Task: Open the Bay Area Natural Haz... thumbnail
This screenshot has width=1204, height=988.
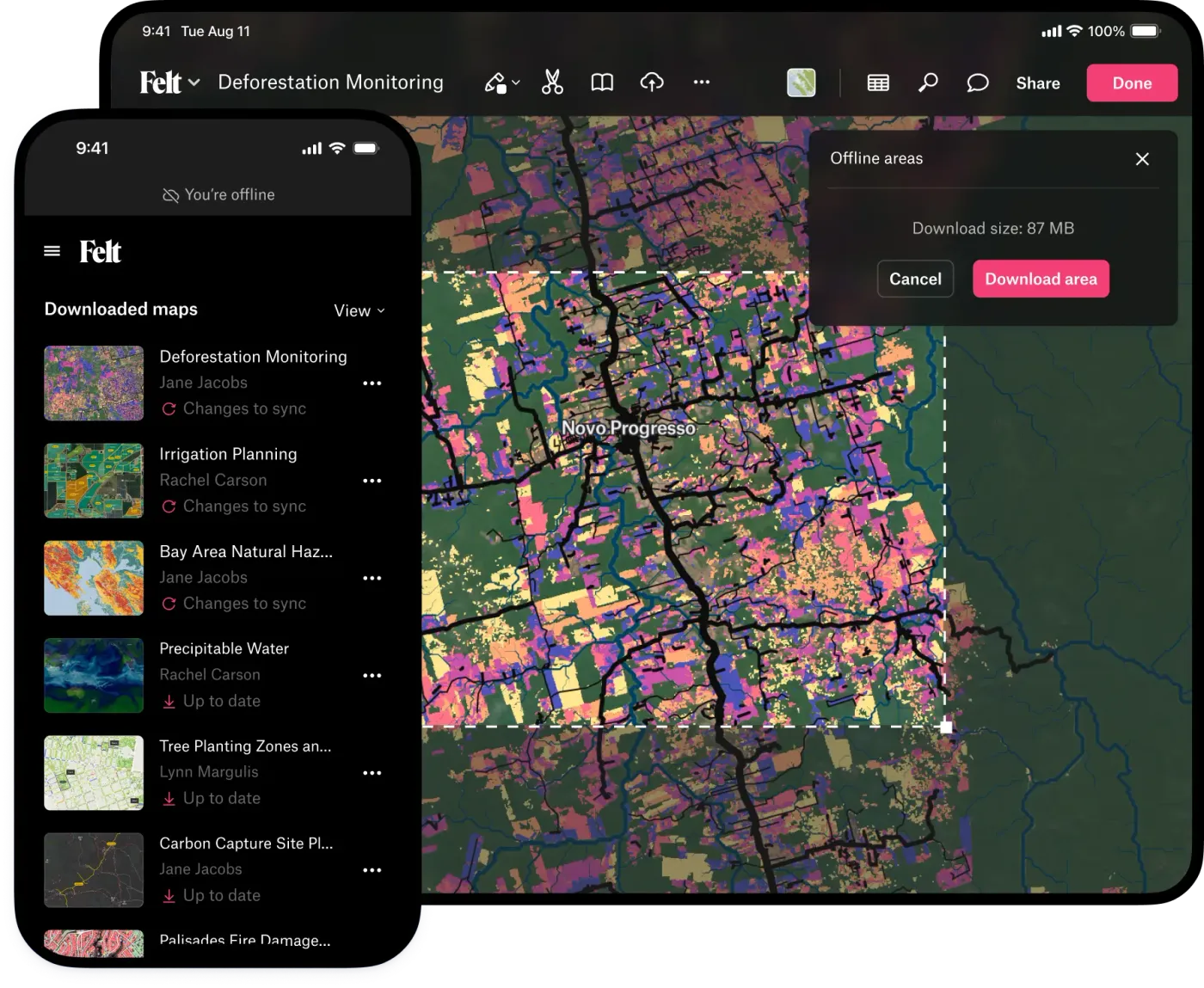Action: [x=94, y=578]
